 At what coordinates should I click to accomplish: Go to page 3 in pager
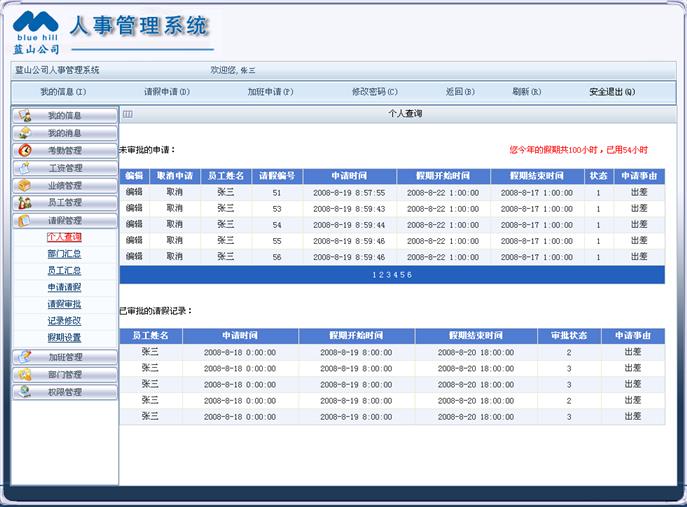pyautogui.click(x=388, y=275)
